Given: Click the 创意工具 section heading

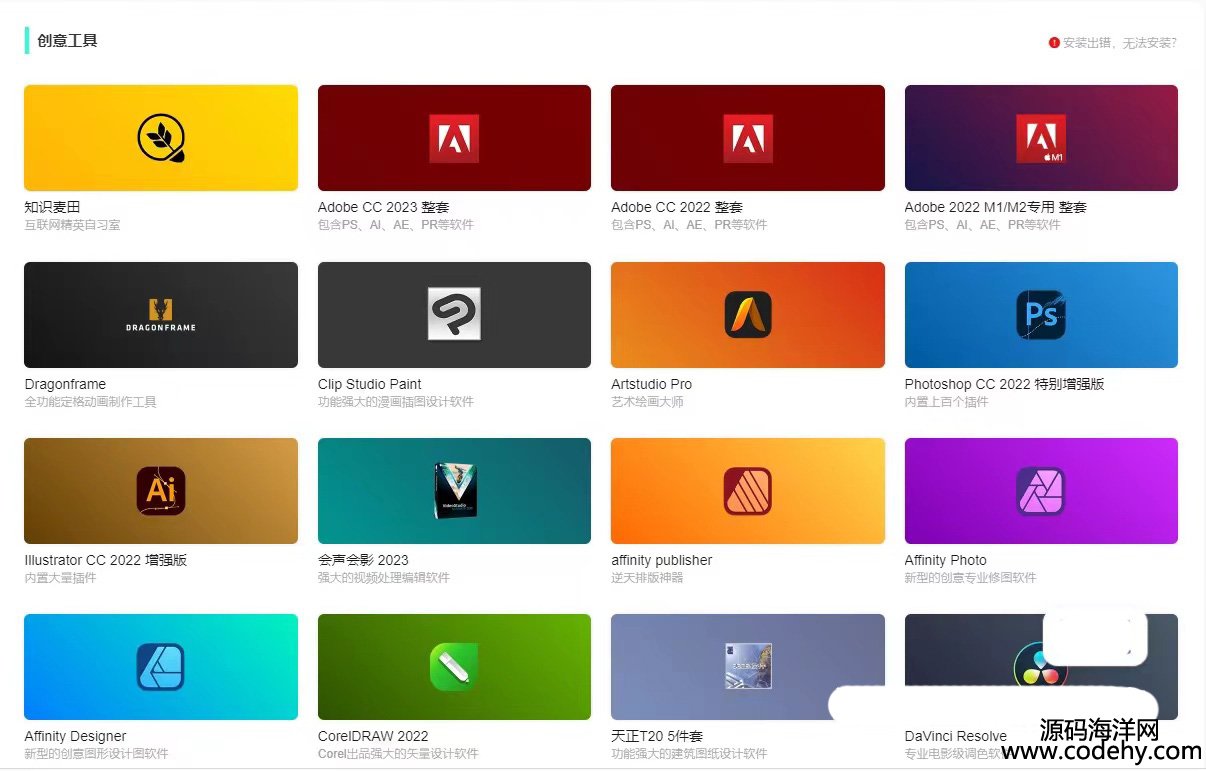Looking at the screenshot, I should [x=67, y=41].
